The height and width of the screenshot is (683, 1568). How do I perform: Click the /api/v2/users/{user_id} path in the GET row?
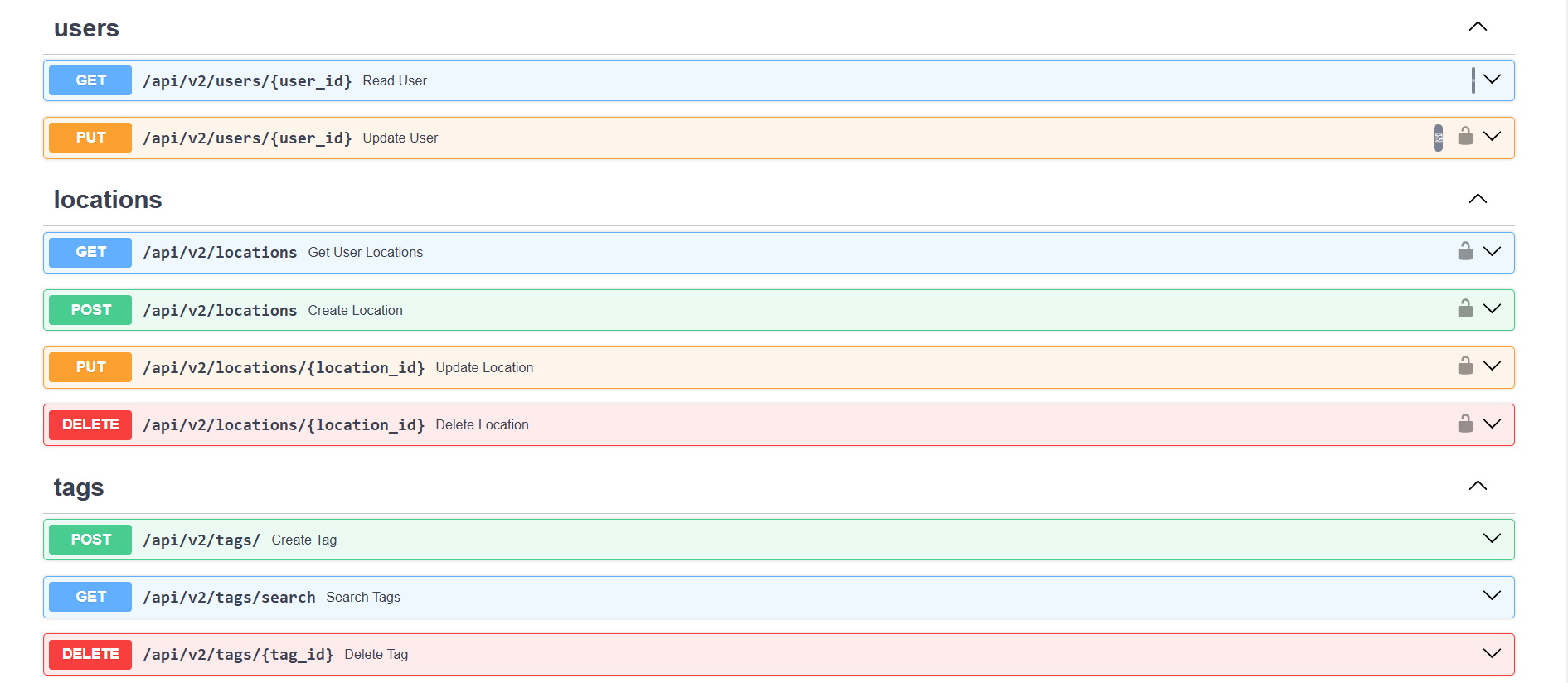click(247, 81)
